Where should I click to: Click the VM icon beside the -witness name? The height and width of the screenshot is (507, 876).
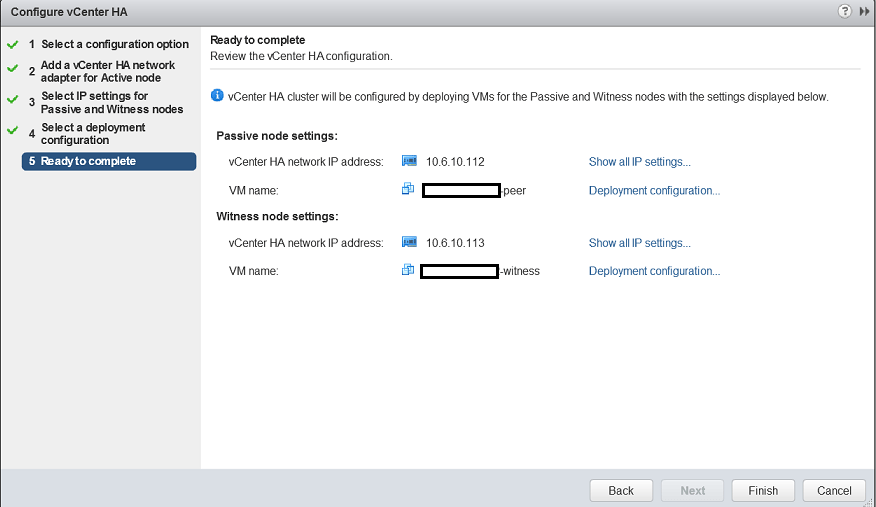pyautogui.click(x=408, y=270)
